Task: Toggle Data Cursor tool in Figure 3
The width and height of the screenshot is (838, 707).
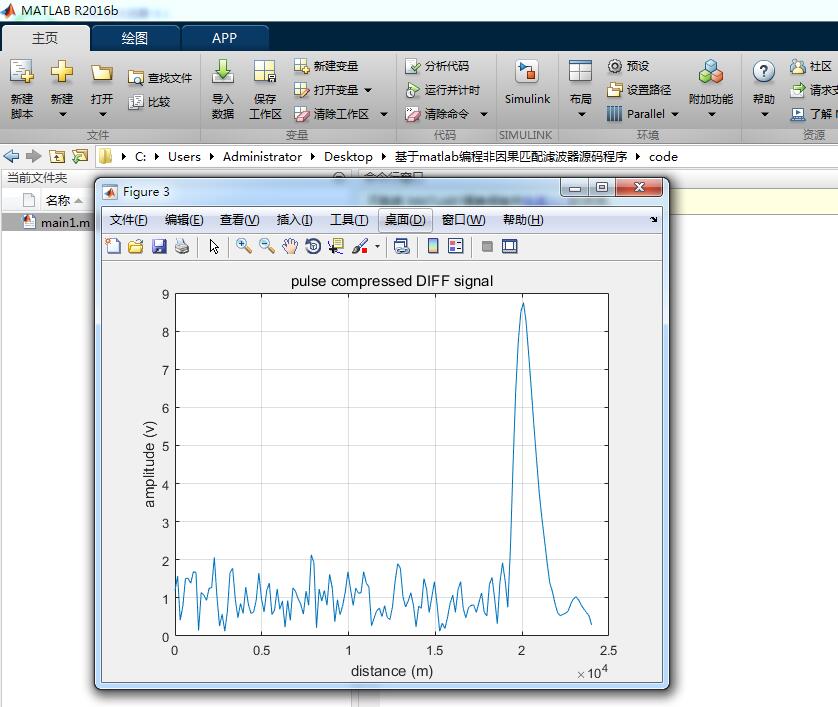Action: click(x=336, y=246)
